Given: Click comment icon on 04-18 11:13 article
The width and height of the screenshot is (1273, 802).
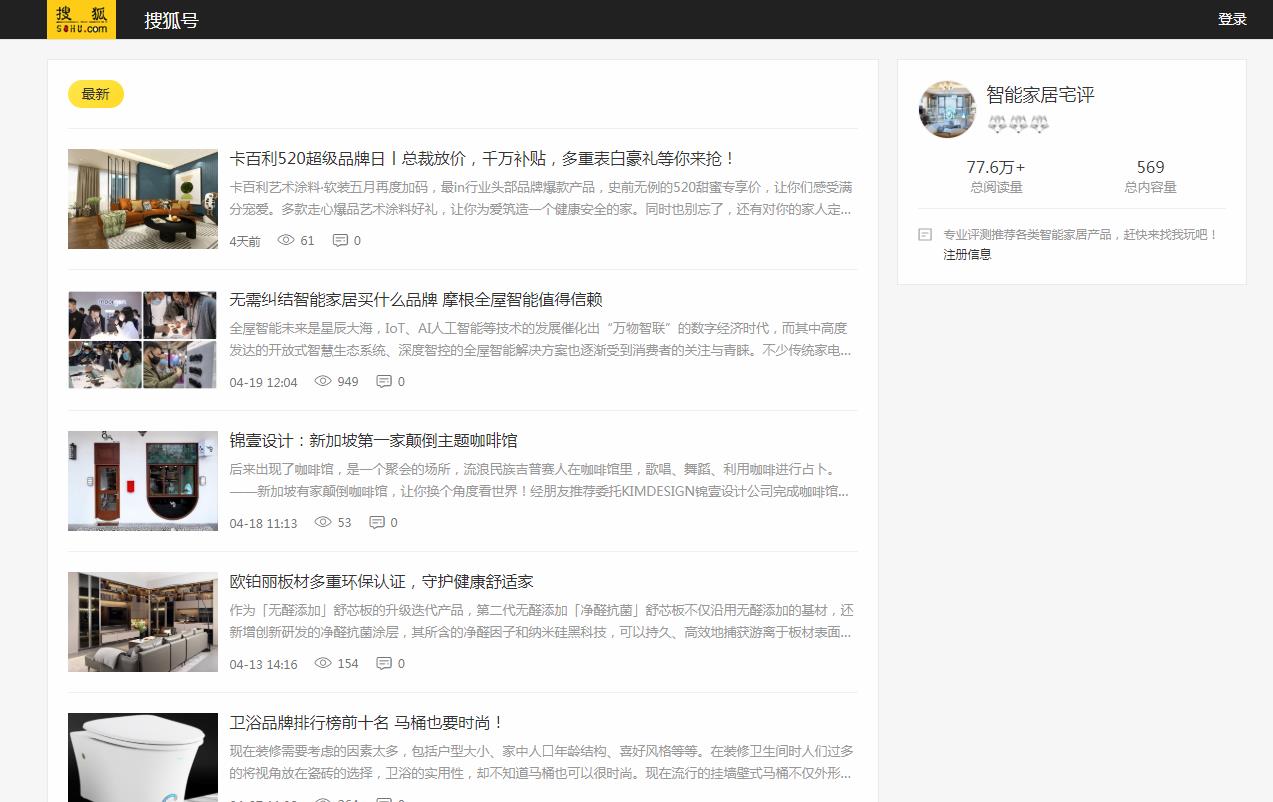Looking at the screenshot, I should pyautogui.click(x=377, y=522).
